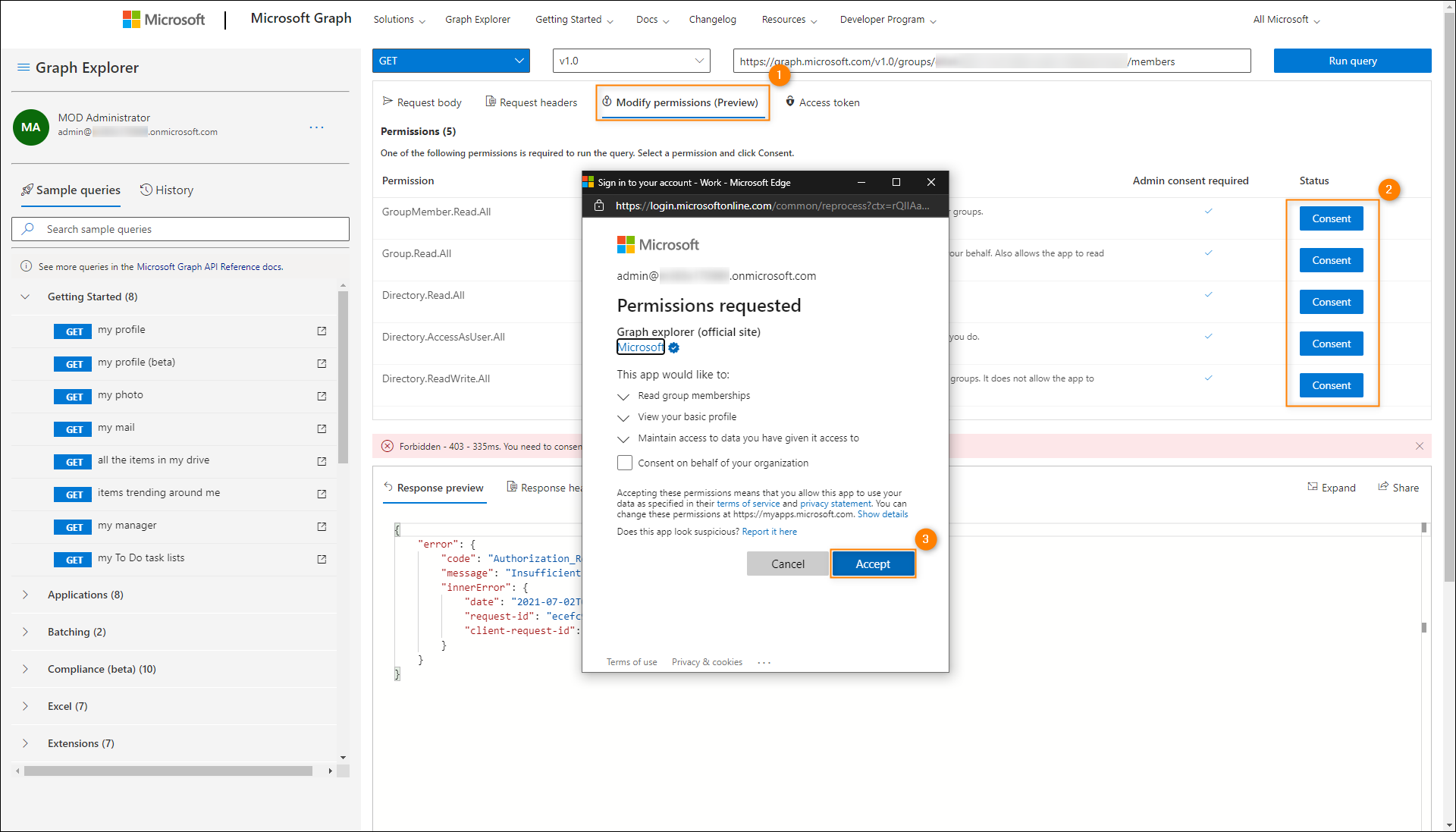Open the v1.0 API version dropdown
The height and width of the screenshot is (832, 1456).
coord(632,61)
